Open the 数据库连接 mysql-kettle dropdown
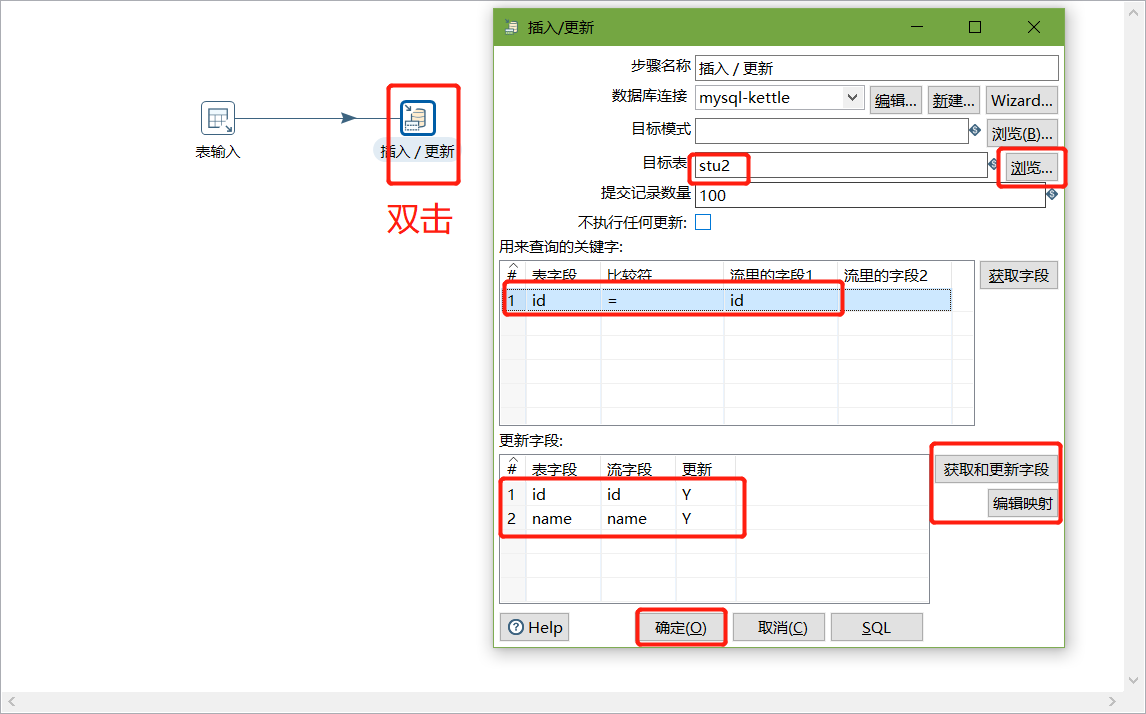1146x714 pixels. click(x=852, y=97)
